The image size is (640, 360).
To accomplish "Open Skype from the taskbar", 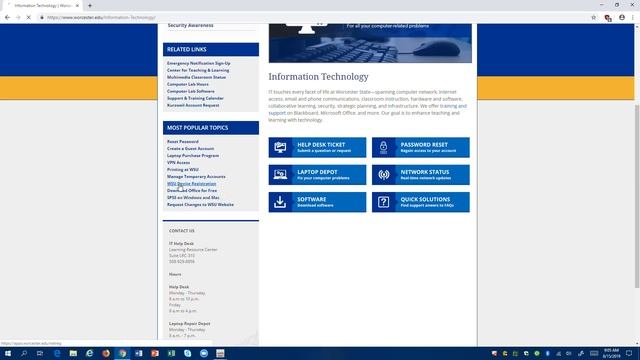I will (x=187, y=353).
